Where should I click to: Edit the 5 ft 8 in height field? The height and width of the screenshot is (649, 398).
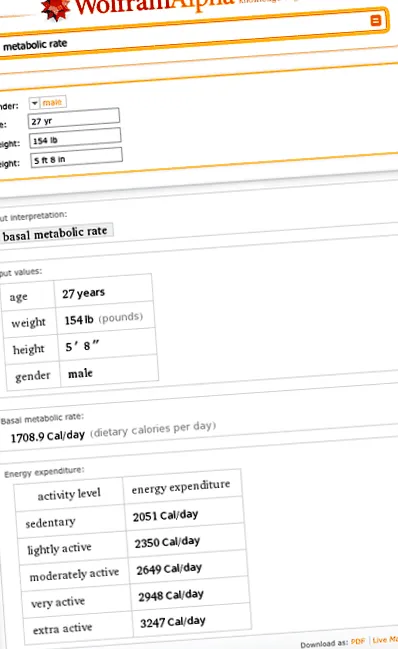point(77,158)
